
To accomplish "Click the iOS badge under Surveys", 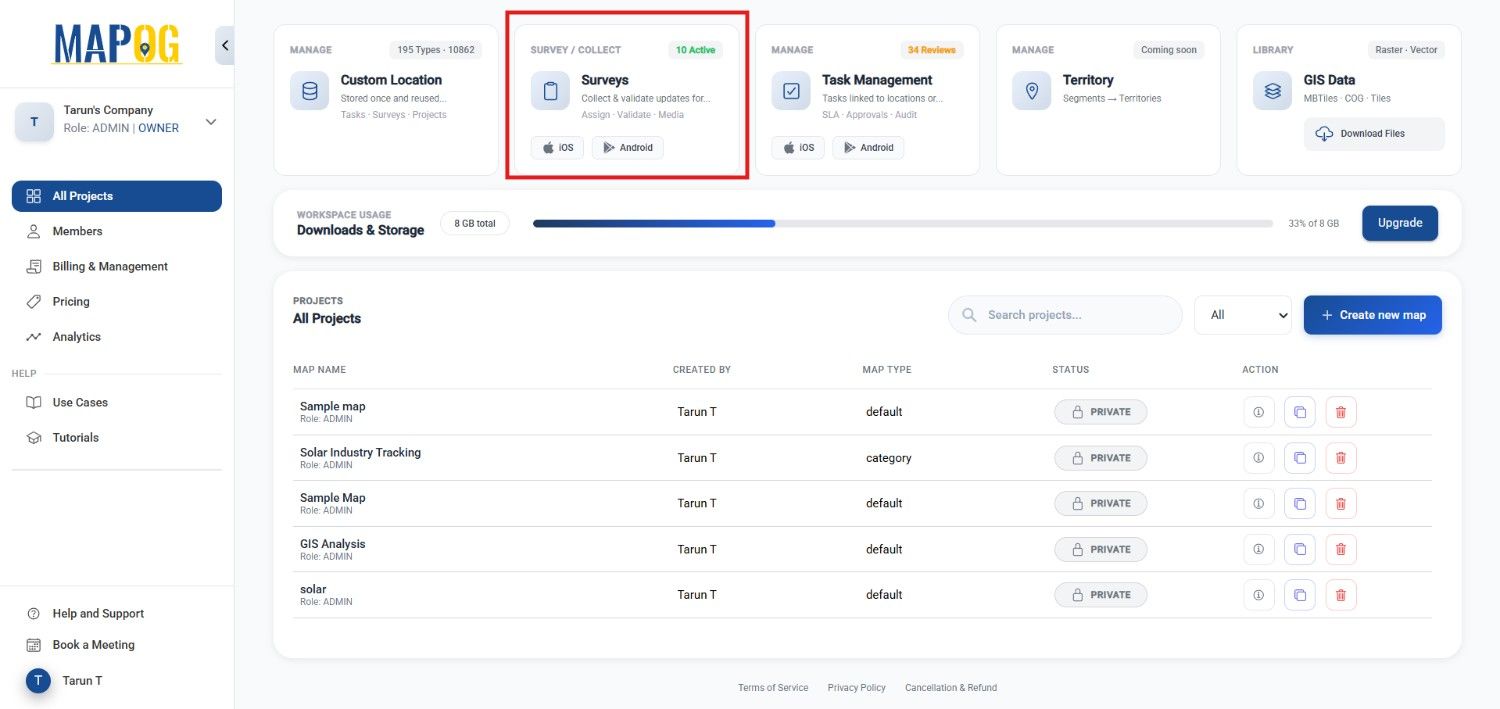I will (x=557, y=147).
